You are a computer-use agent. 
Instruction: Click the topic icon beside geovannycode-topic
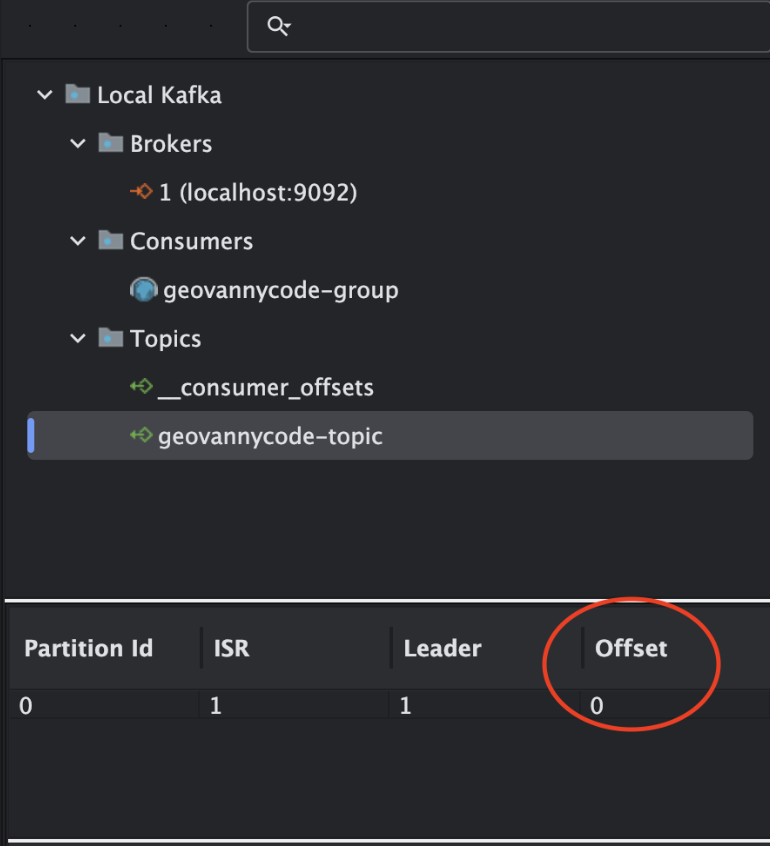pos(142,436)
